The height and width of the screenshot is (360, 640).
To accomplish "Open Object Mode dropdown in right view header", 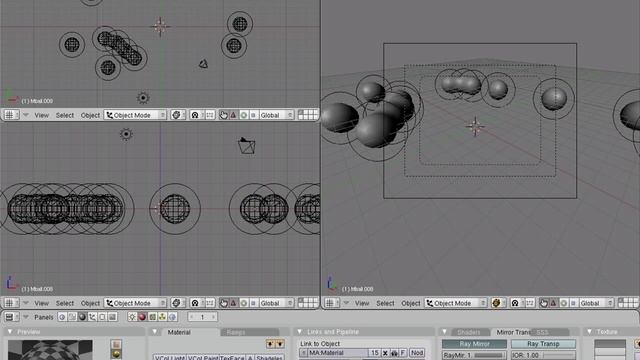I will (456, 303).
